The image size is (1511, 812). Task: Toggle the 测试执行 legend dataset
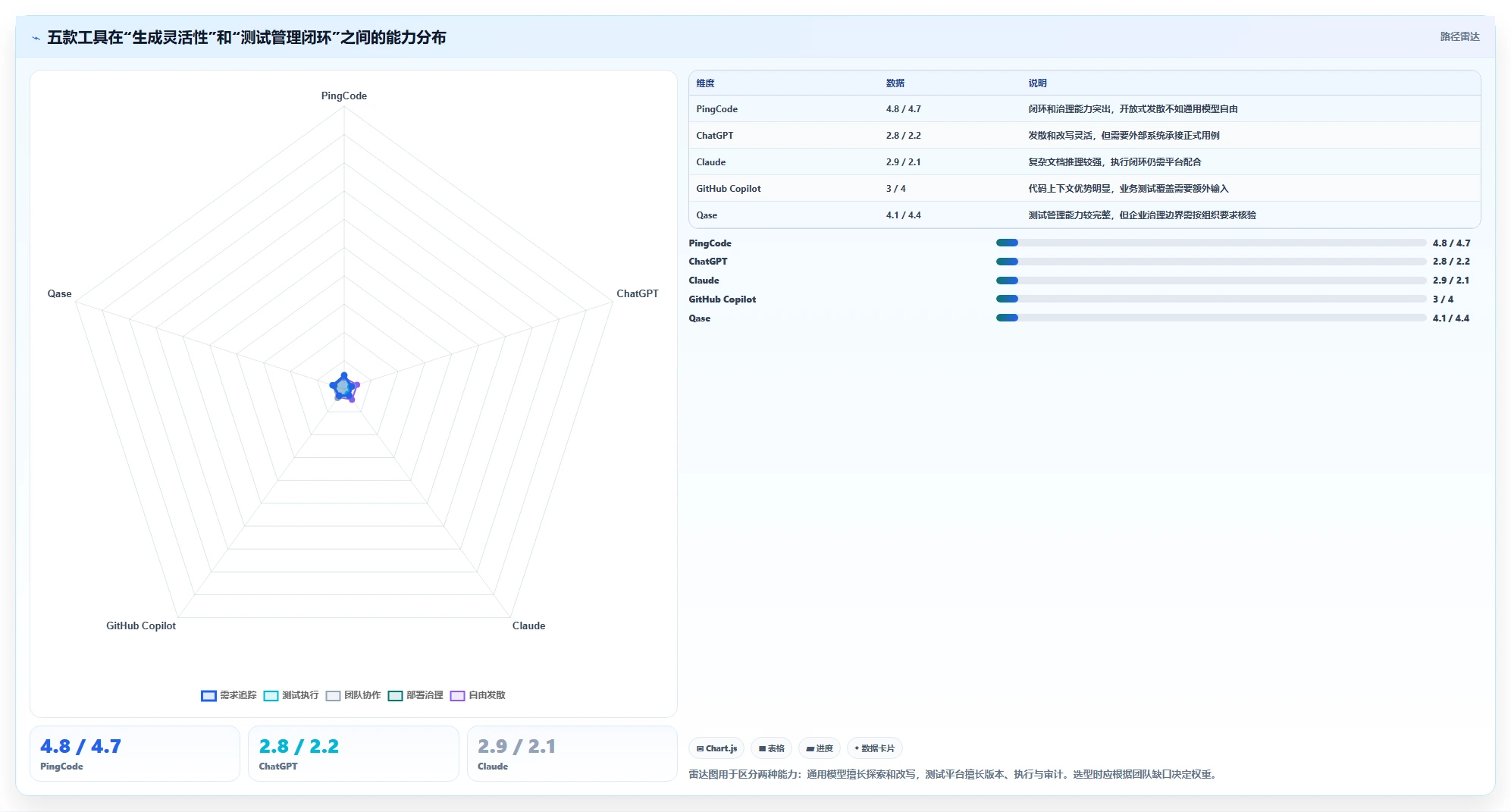tap(291, 695)
